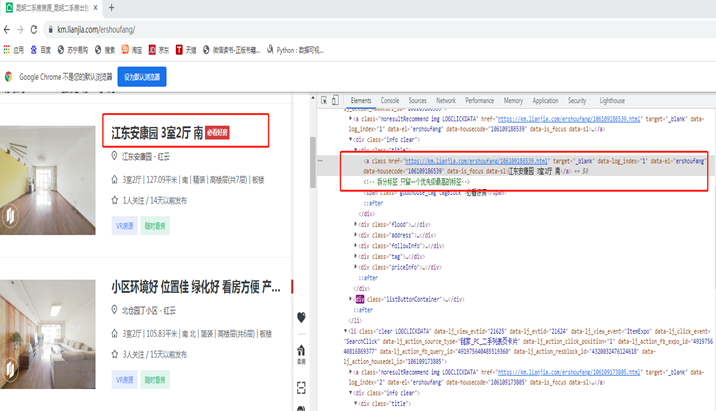Open the Python 数据可视 bookmark
The height and width of the screenshot is (411, 716).
pyautogui.click(x=295, y=50)
